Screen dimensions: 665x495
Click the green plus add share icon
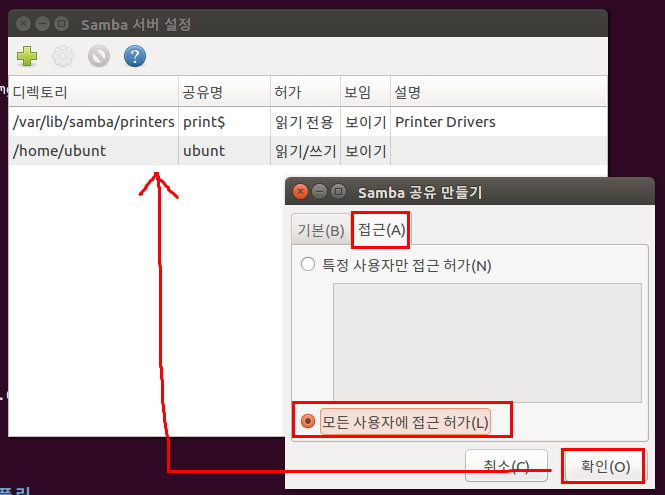click(27, 56)
